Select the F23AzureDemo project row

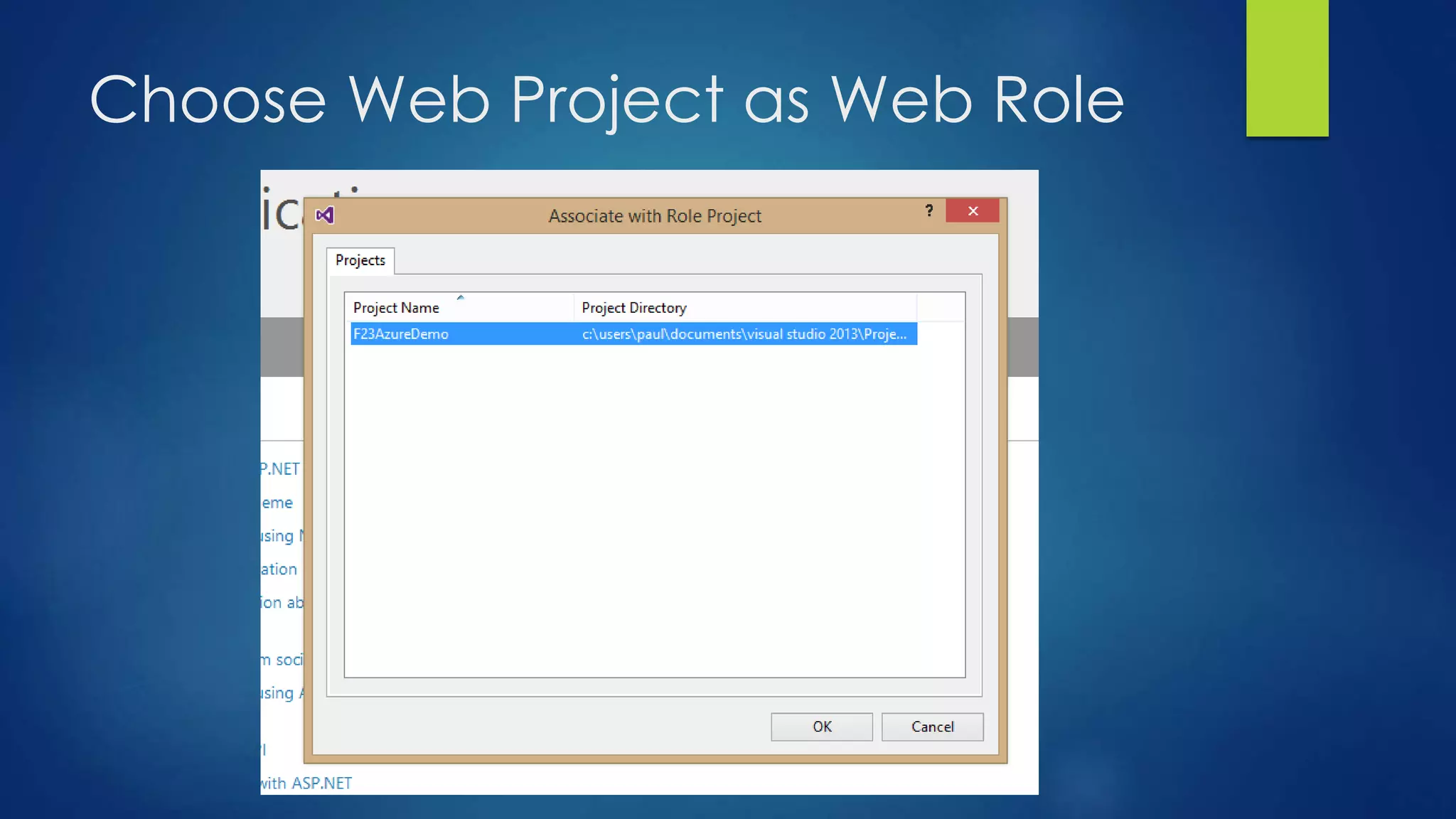[401, 334]
